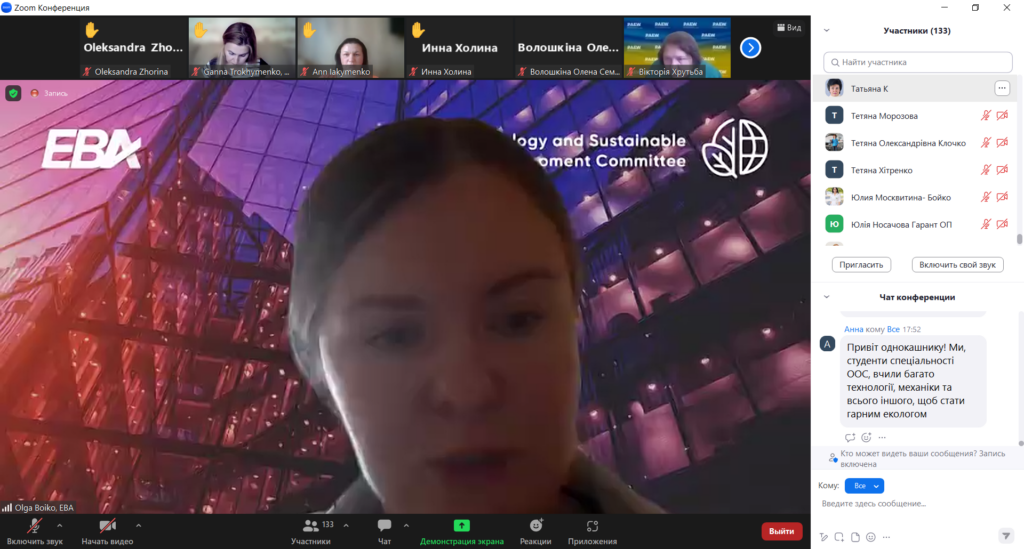This screenshot has width=1024, height=549.
Task: Go to next page of video thumbnails
Action: pyautogui.click(x=750, y=48)
